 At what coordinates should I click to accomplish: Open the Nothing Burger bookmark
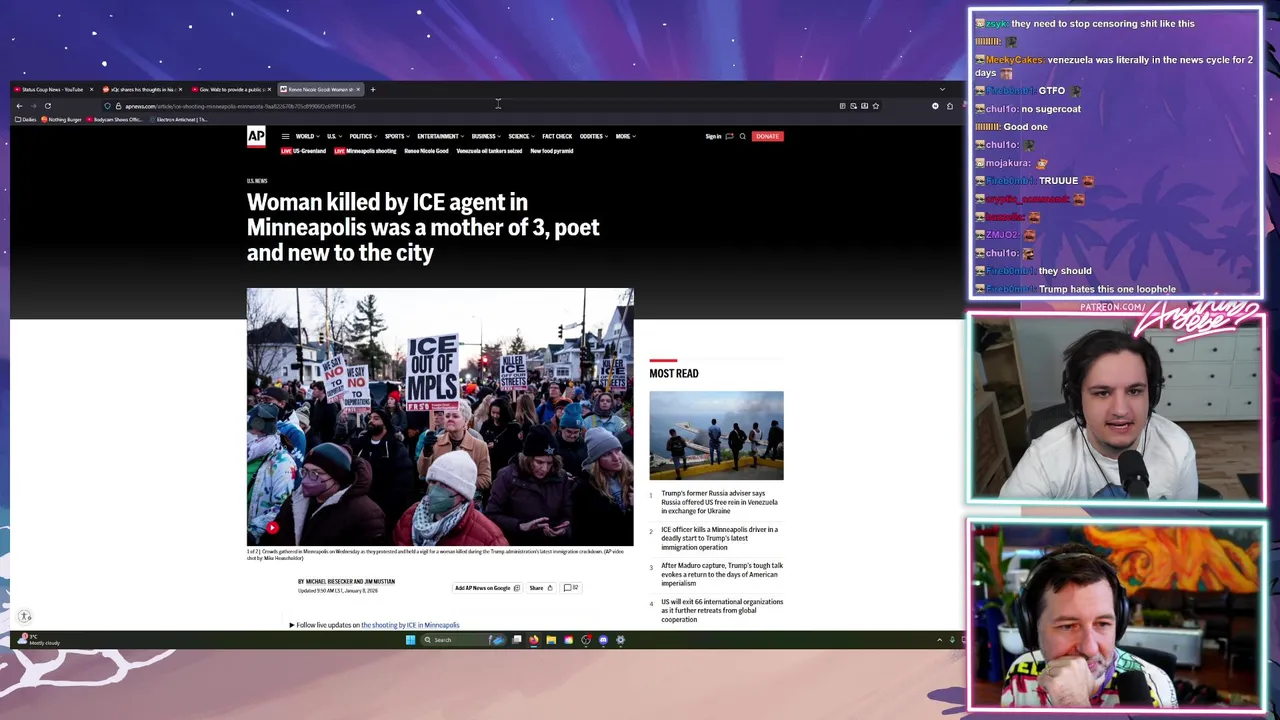pos(61,120)
